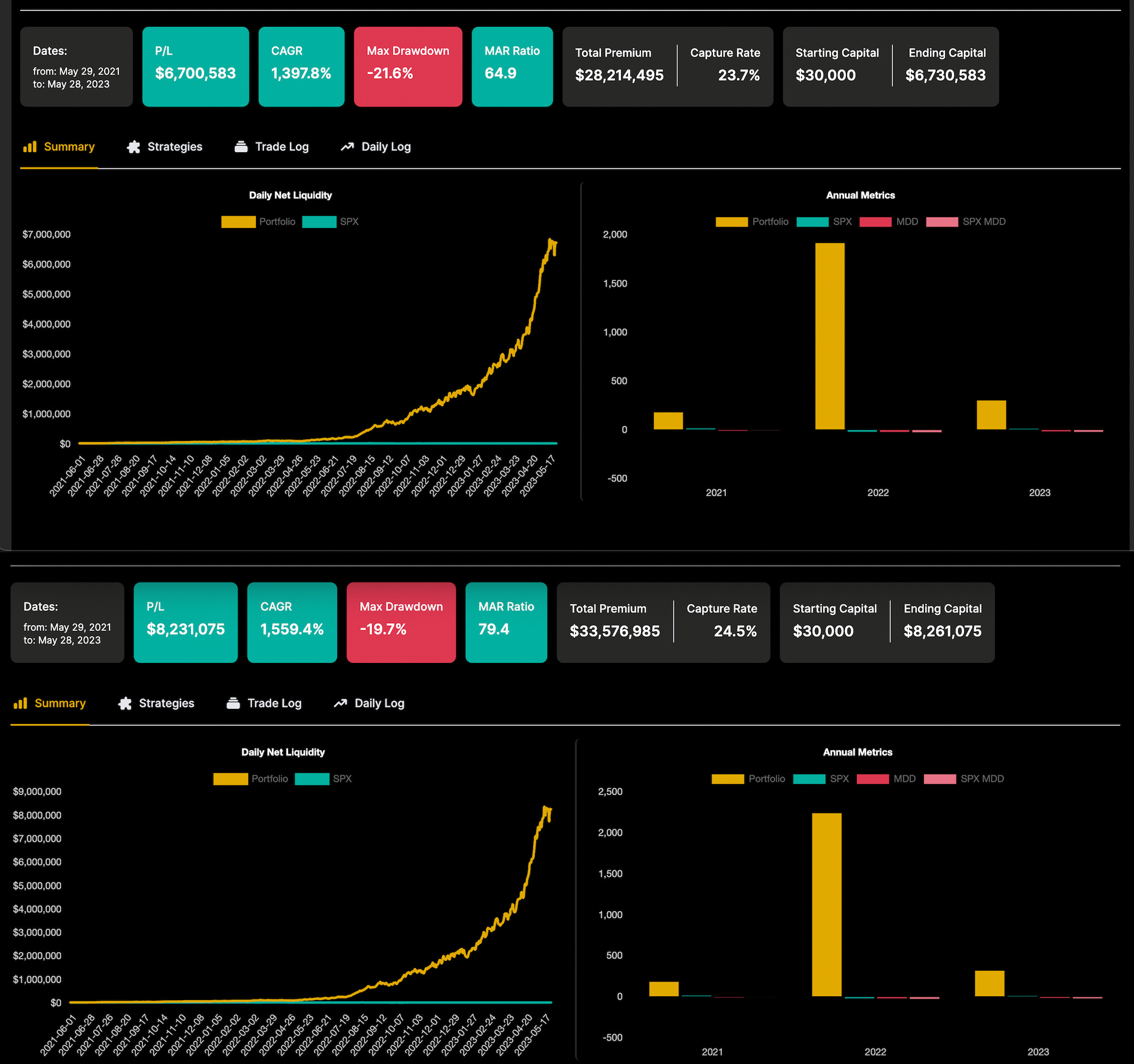Hide the Portfolio series in the top Annual Metrics legend
Image resolution: width=1134 pixels, height=1064 pixels.
pyautogui.click(x=752, y=222)
